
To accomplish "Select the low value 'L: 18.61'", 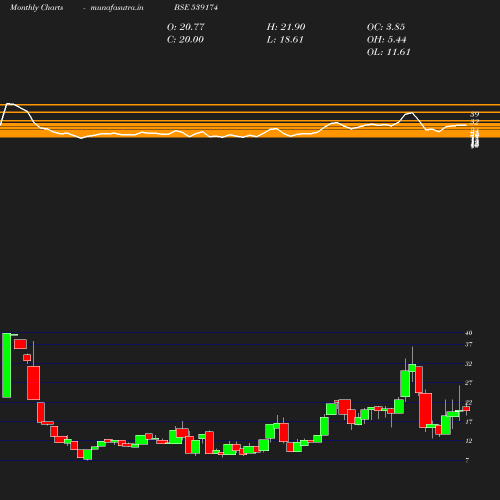I will pyautogui.click(x=285, y=40).
